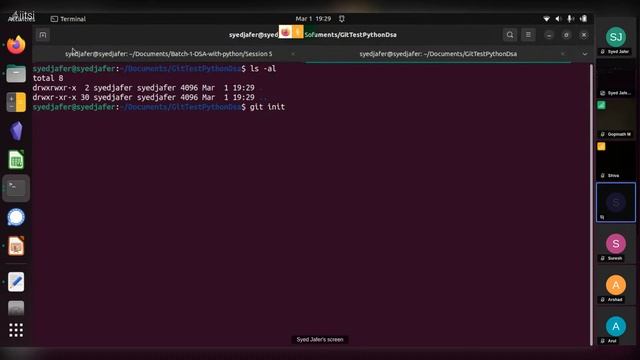This screenshot has width=640, height=360.
Task: Open LibreOffice Impress in the dock
Action: [16, 246]
